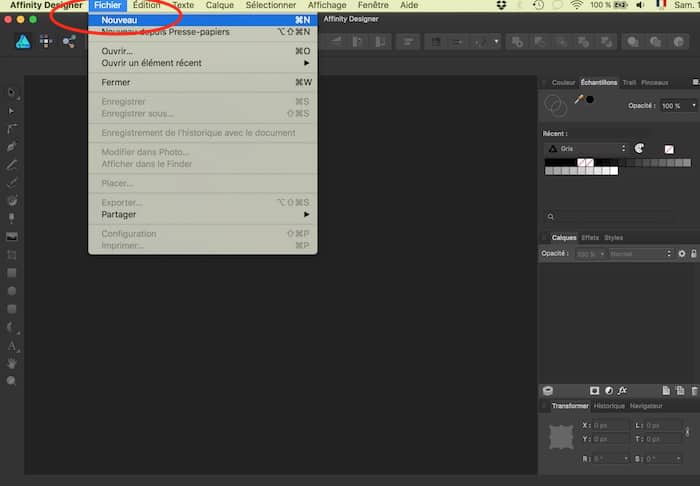
Task: Switch to the Pixel persona icon
Action: 46,42
